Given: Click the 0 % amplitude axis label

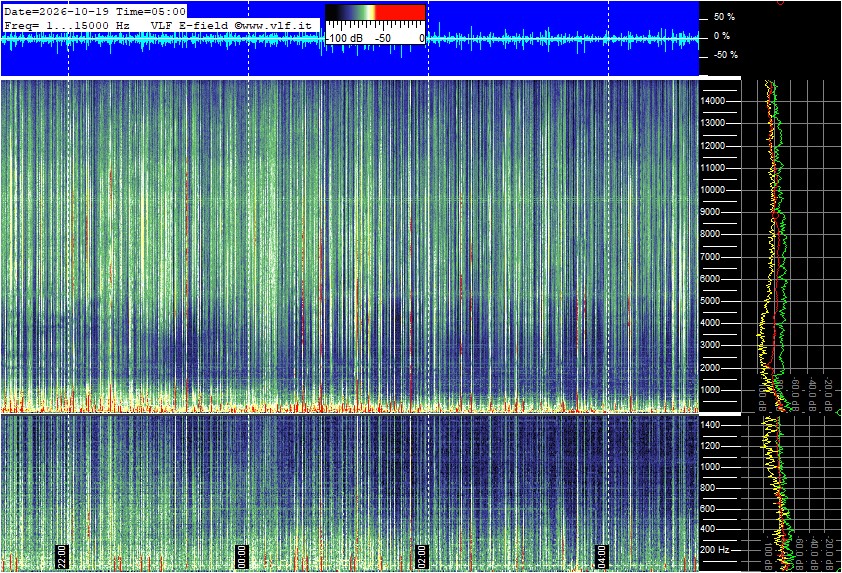Looking at the screenshot, I should (722, 36).
